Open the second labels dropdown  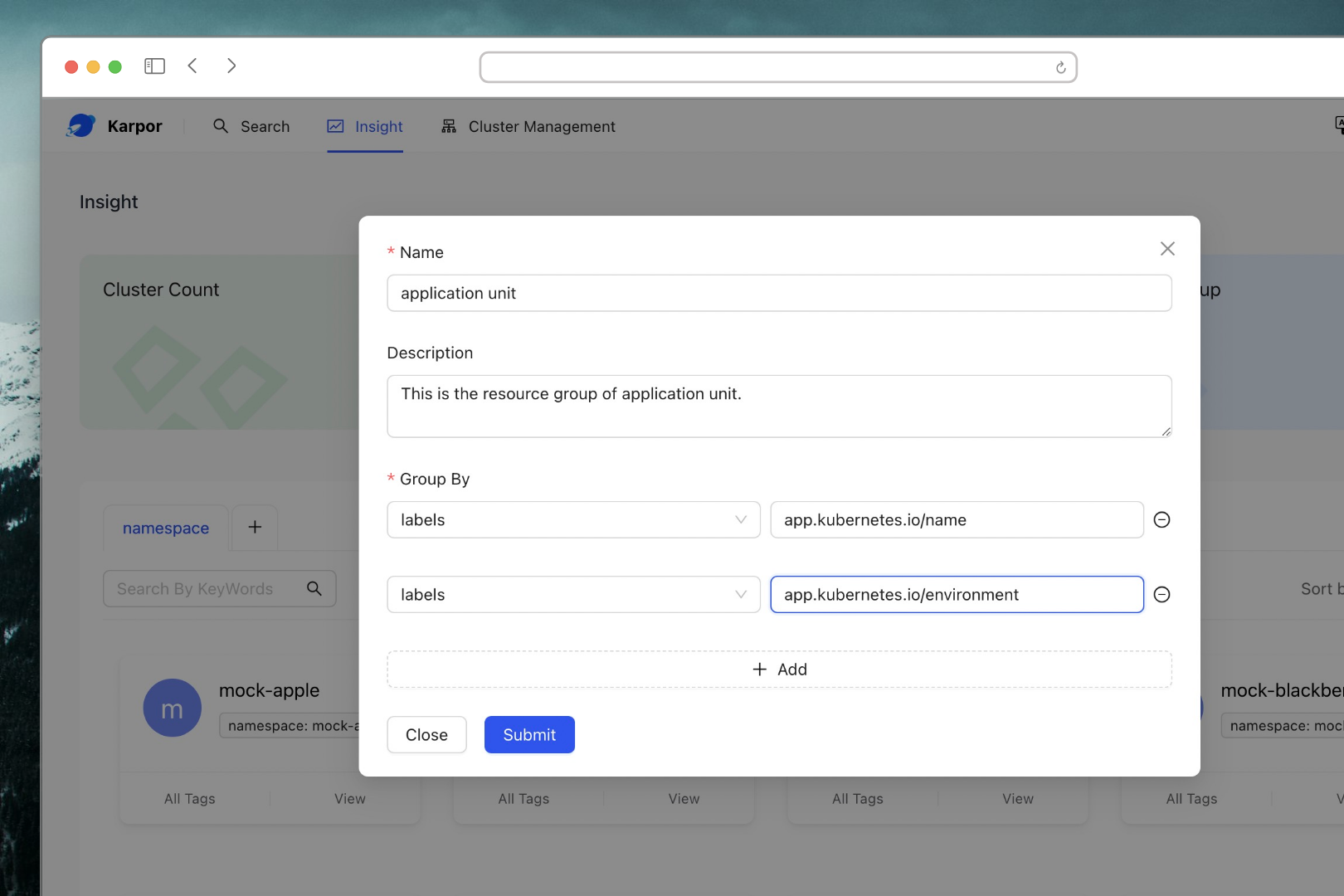pos(573,595)
